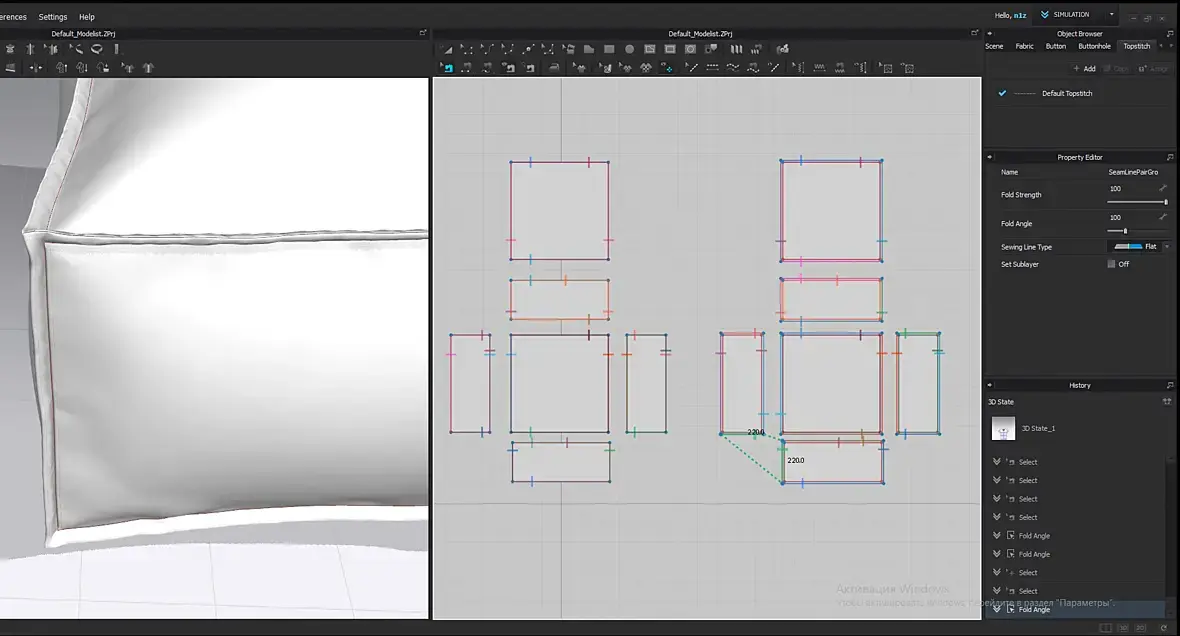The width and height of the screenshot is (1180, 636).
Task: Open the Help menu
Action: 87,17
